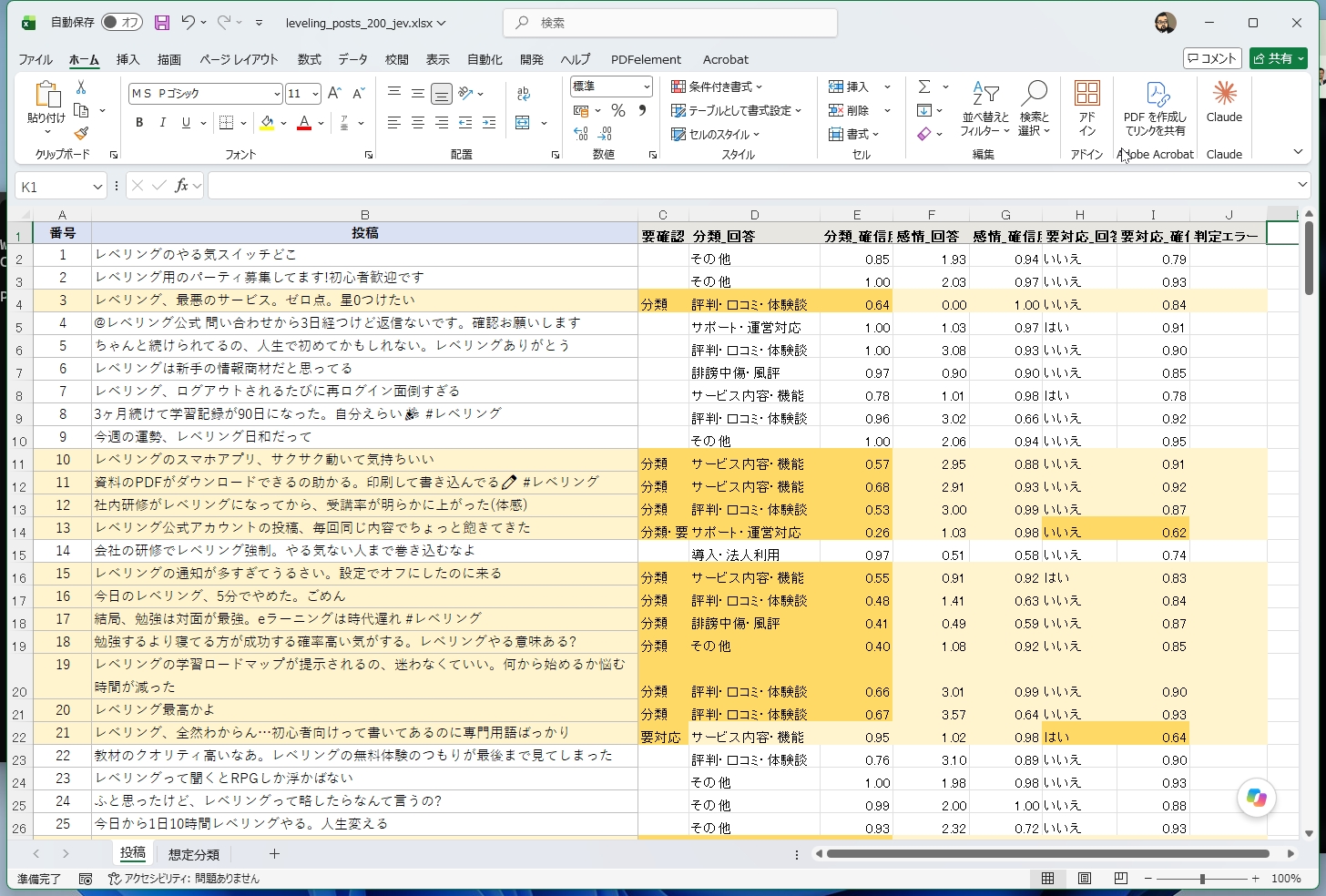This screenshot has width=1326, height=896.
Task: Increase the indent
Action: 489,122
